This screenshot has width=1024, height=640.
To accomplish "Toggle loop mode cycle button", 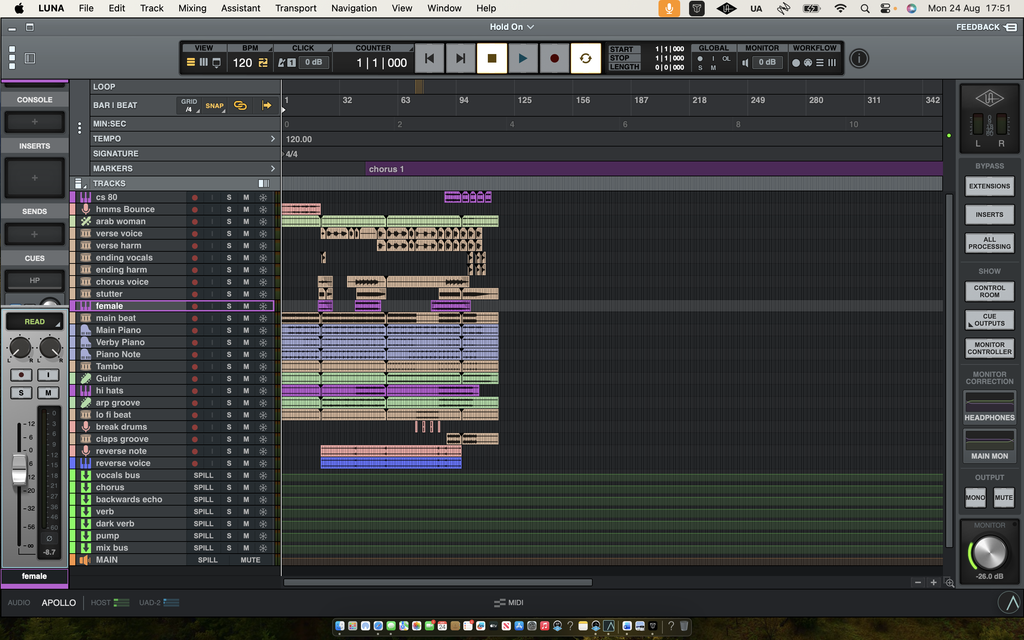I will 585,59.
